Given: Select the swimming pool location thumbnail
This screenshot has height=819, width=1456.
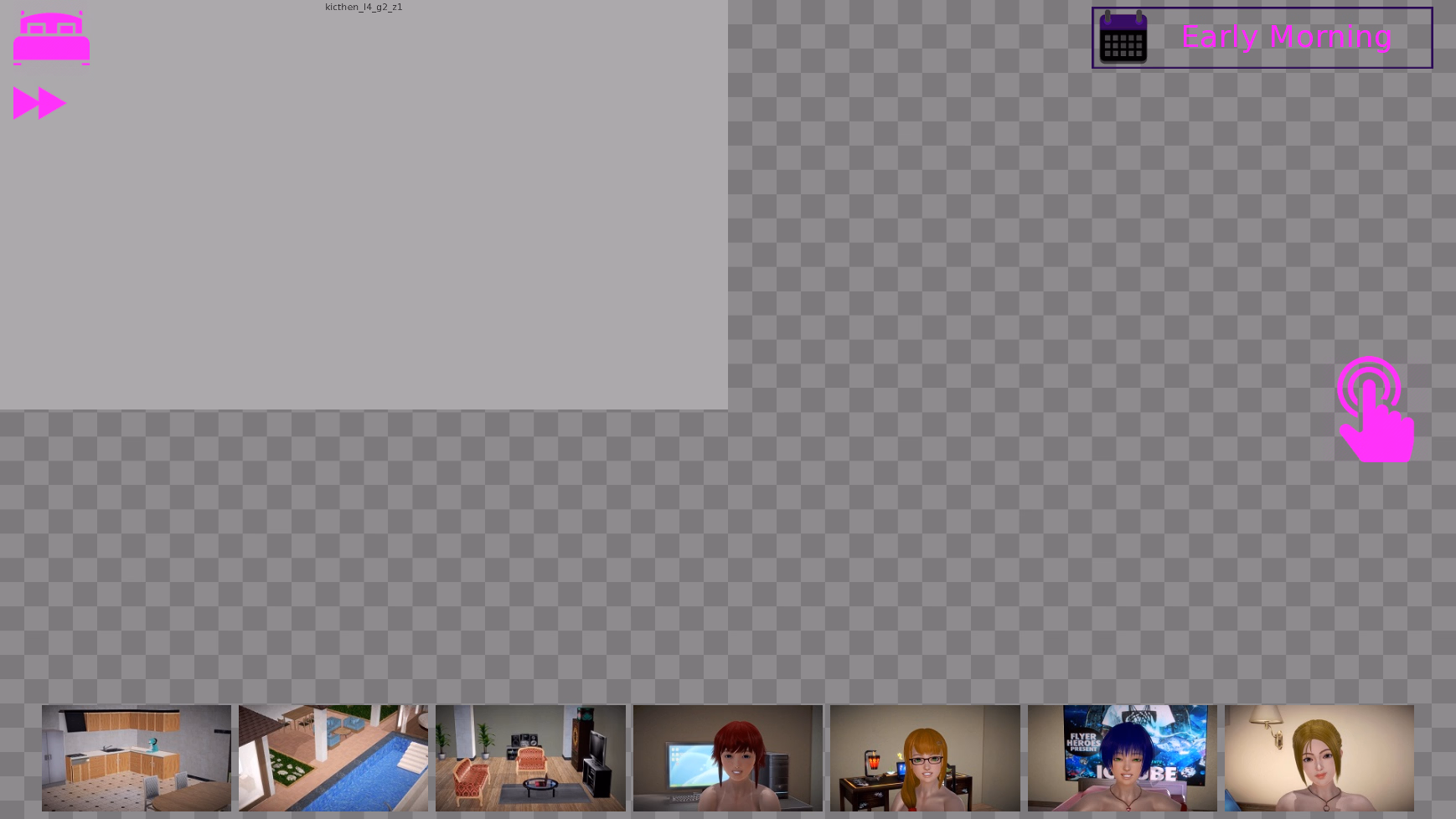Looking at the screenshot, I should (333, 758).
